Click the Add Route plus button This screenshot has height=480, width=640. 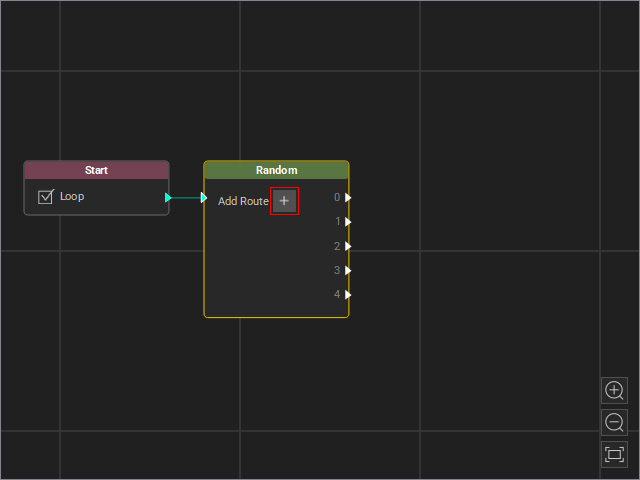284,201
